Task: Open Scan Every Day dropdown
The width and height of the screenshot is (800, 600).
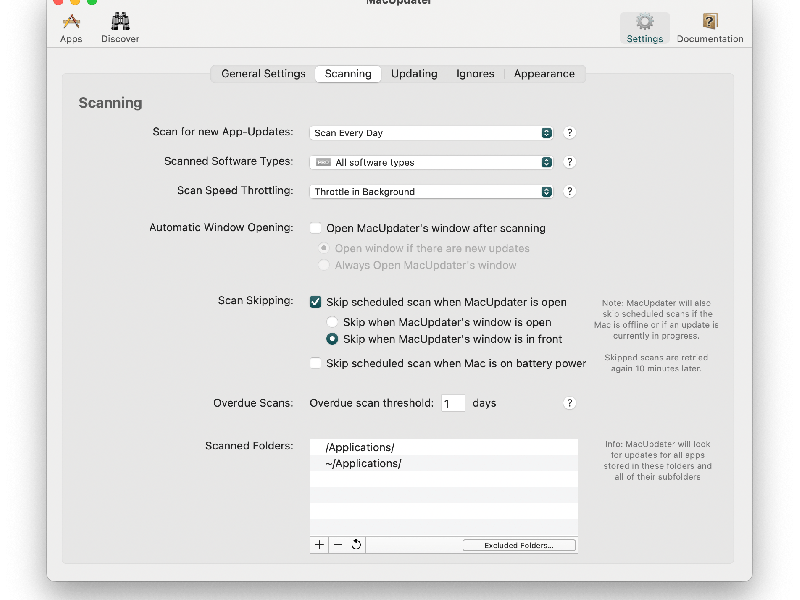Action: pos(431,133)
